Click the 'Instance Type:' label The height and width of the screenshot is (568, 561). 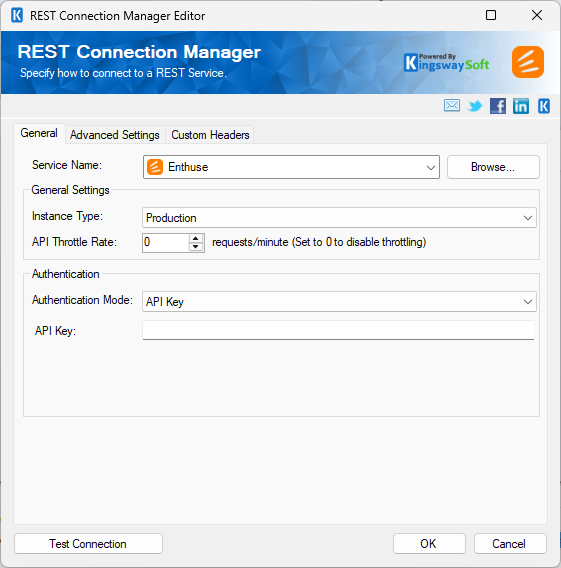(x=67, y=216)
